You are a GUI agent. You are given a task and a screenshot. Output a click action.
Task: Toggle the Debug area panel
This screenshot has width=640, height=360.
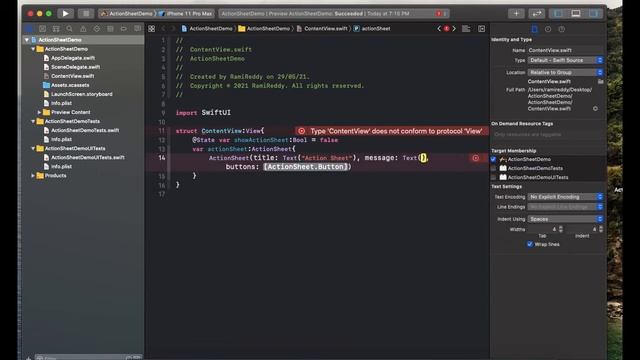[576, 13]
